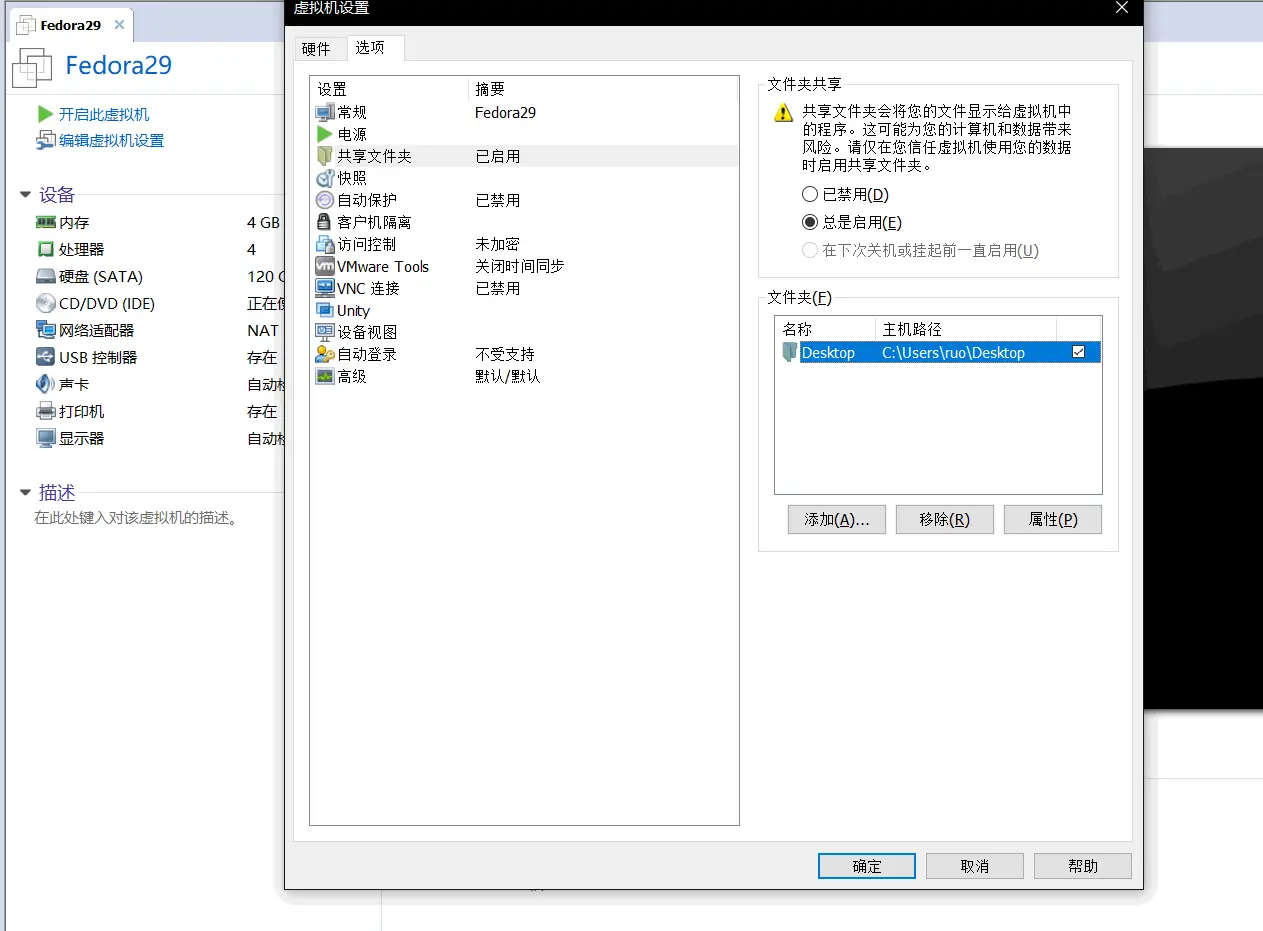The image size is (1263, 931).
Task: Select the 总是启用(E) radio button
Action: click(810, 222)
